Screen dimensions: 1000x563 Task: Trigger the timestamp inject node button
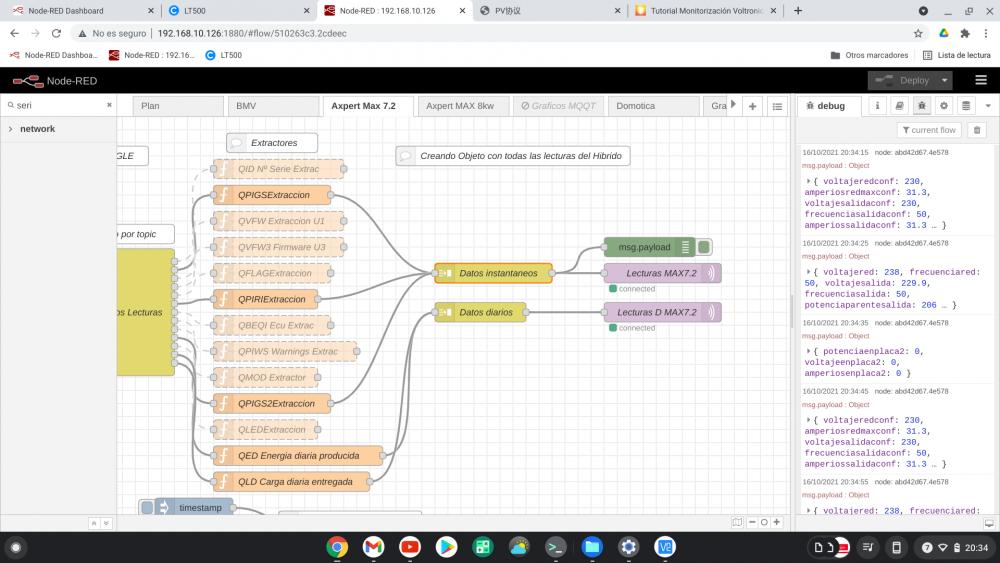point(147,508)
